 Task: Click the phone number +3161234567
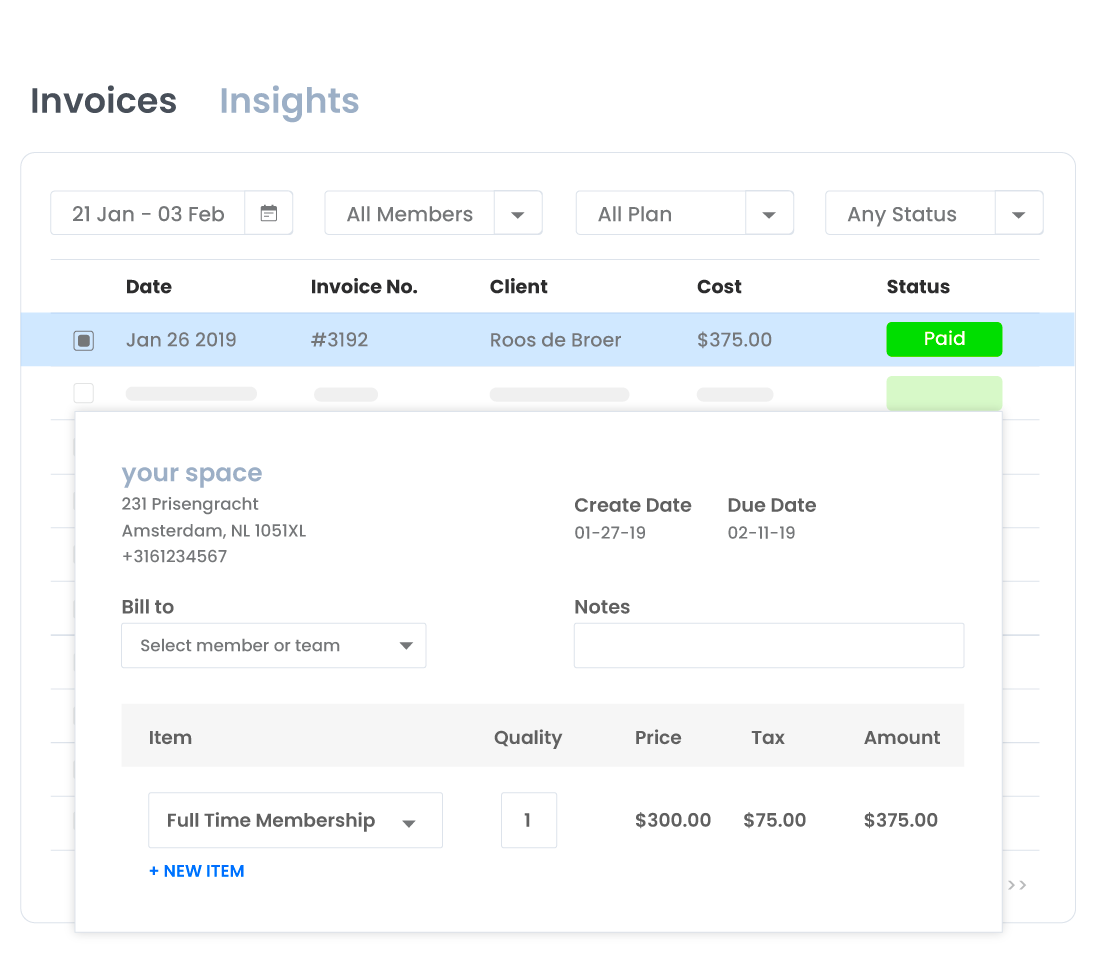pyautogui.click(x=175, y=556)
